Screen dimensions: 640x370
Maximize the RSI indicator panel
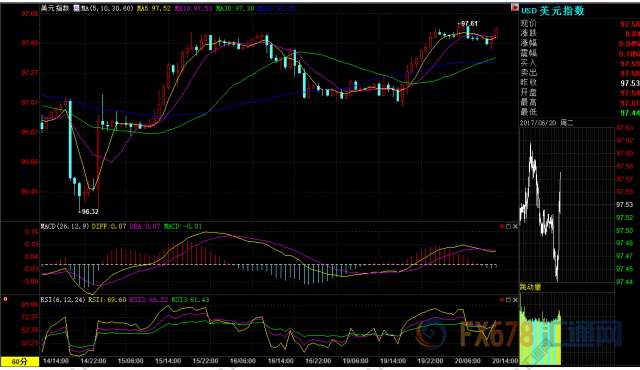[508, 300]
